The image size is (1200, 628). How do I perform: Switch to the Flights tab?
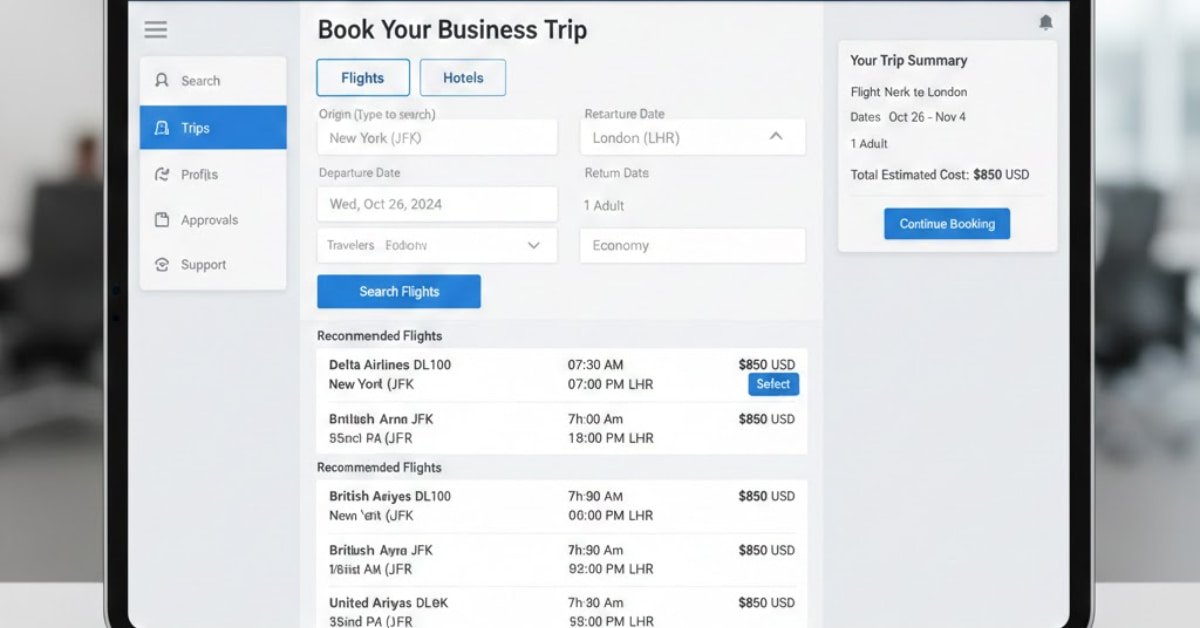(x=362, y=77)
